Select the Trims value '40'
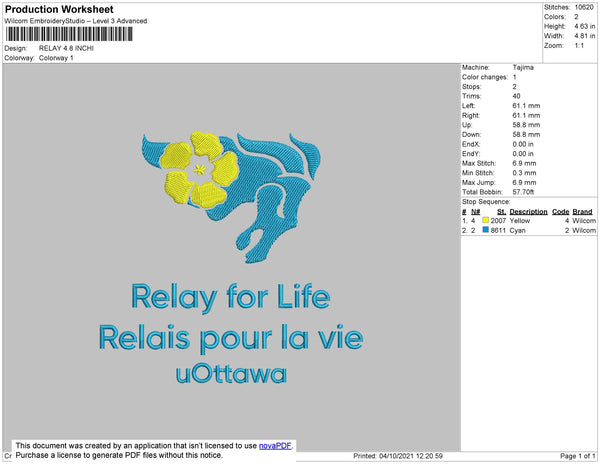 (x=516, y=96)
